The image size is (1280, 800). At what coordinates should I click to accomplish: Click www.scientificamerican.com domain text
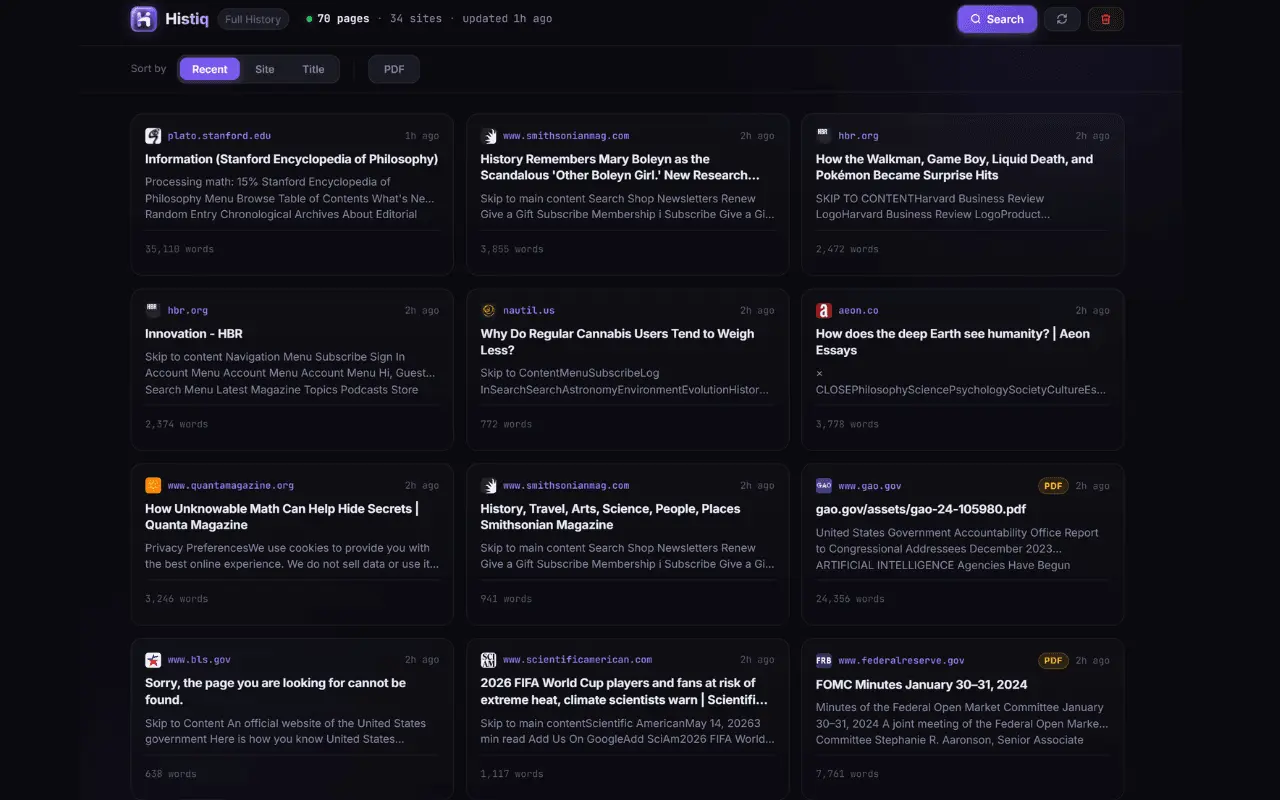point(577,660)
